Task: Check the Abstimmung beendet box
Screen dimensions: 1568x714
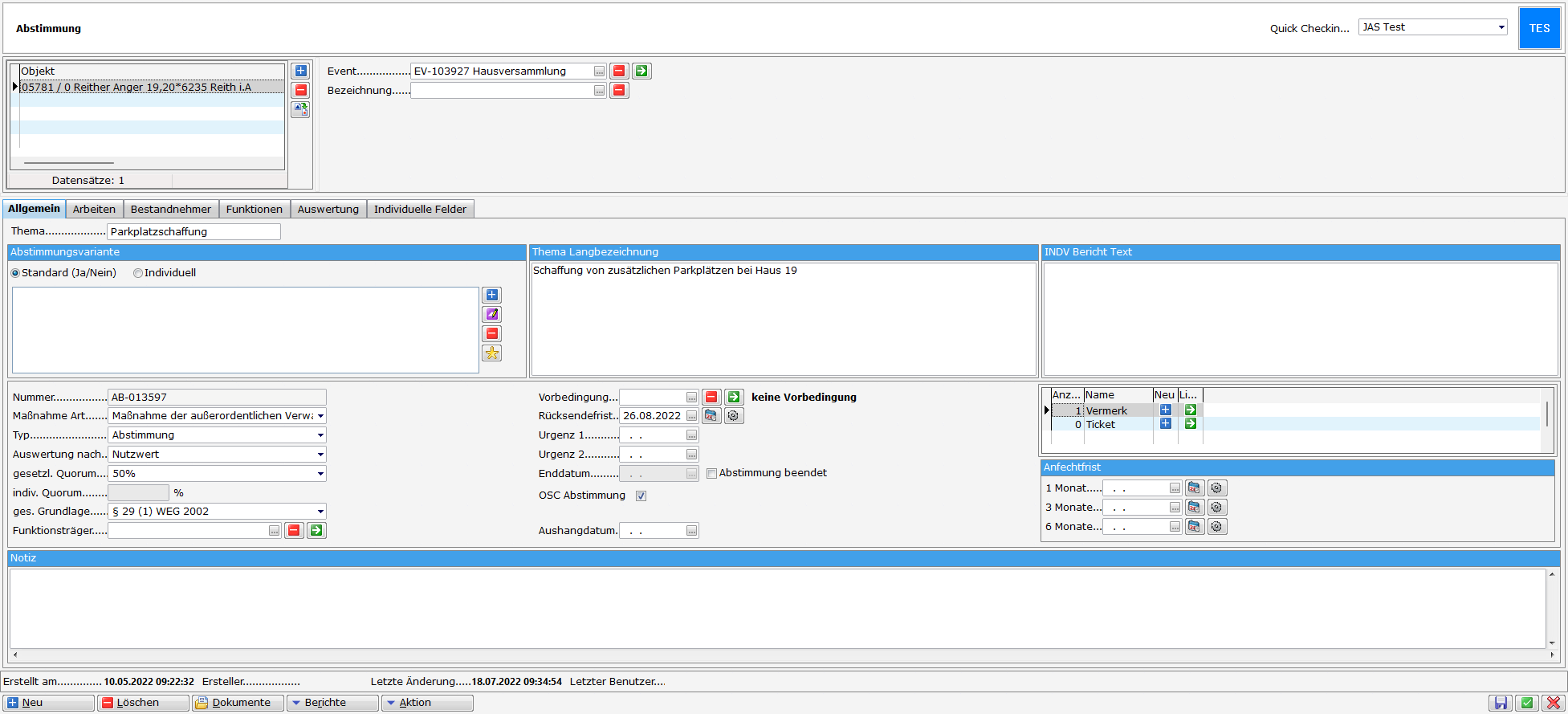Action: coord(711,474)
